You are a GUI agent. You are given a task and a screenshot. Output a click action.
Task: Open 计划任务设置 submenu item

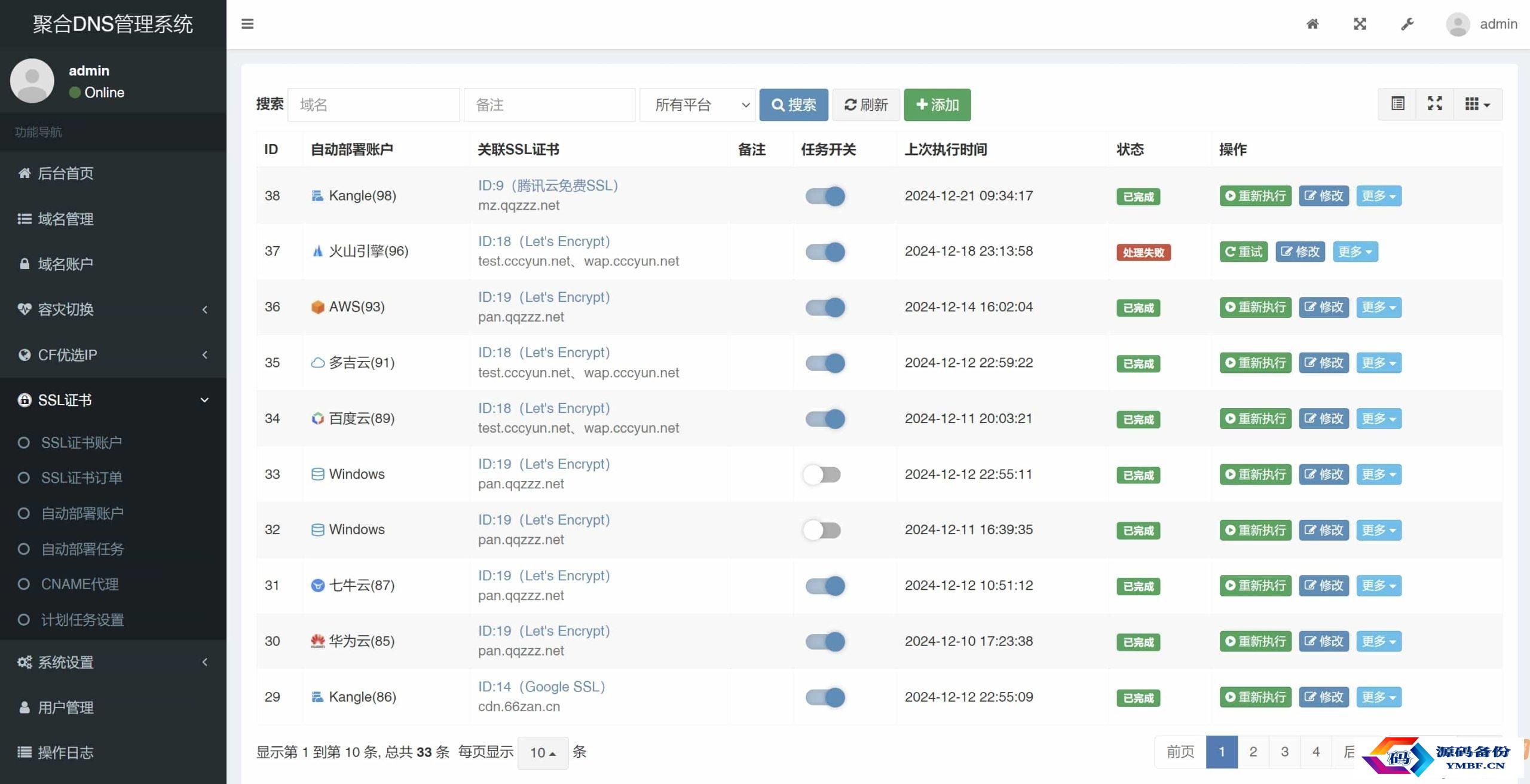click(113, 620)
